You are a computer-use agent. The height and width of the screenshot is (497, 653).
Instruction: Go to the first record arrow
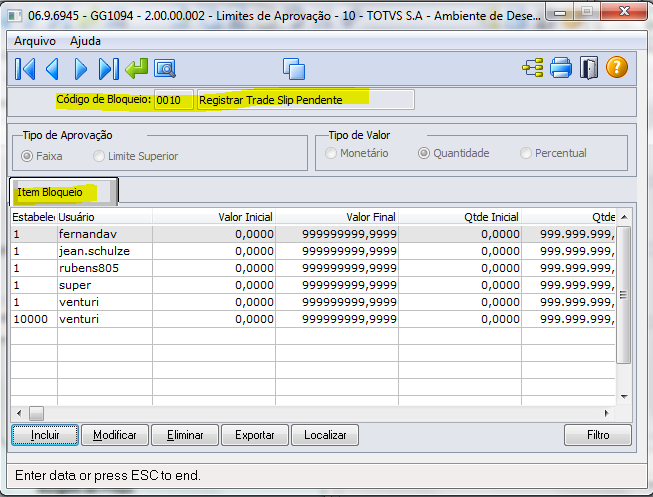[x=25, y=68]
